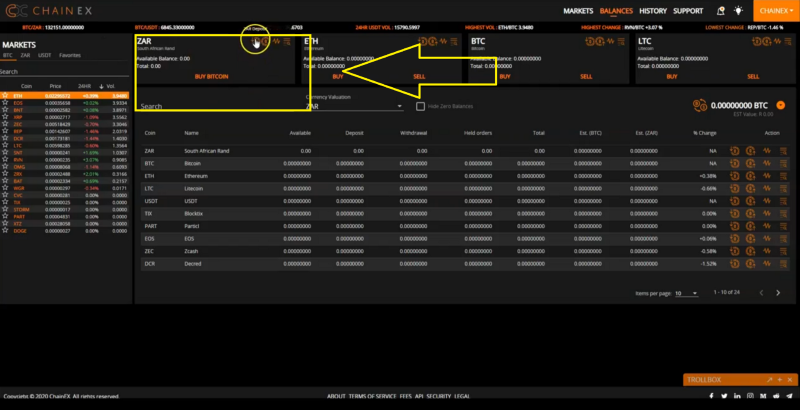Star the LTC market row
The height and width of the screenshot is (410, 800).
(5, 145)
